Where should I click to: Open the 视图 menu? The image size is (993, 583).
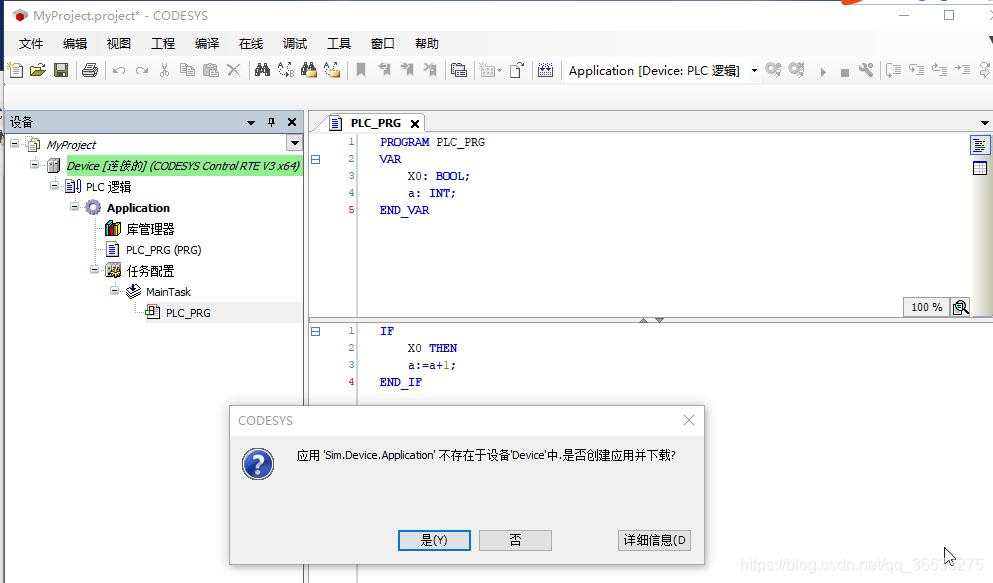(x=118, y=43)
